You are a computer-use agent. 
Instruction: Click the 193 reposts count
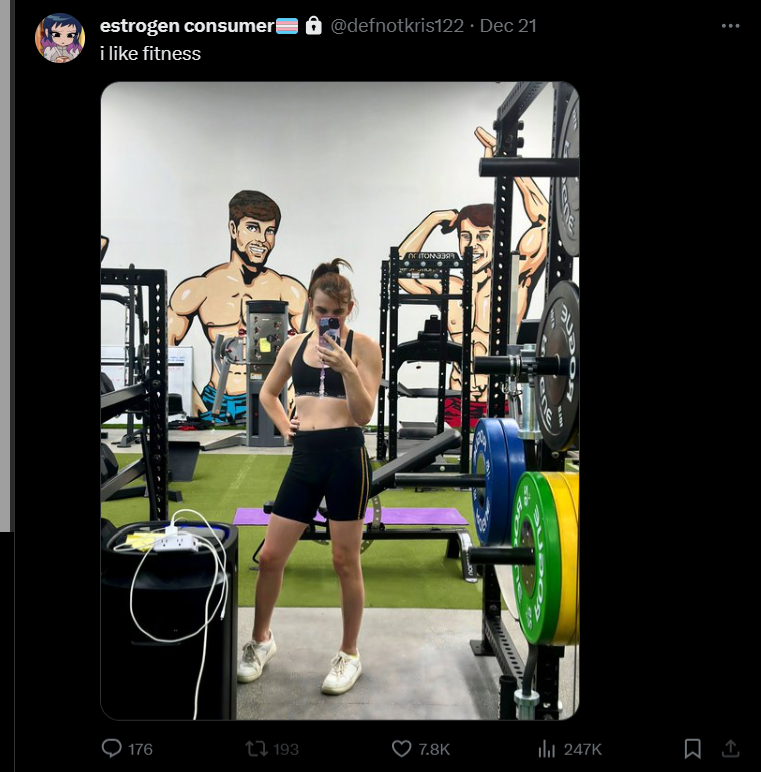pyautogui.click(x=286, y=749)
